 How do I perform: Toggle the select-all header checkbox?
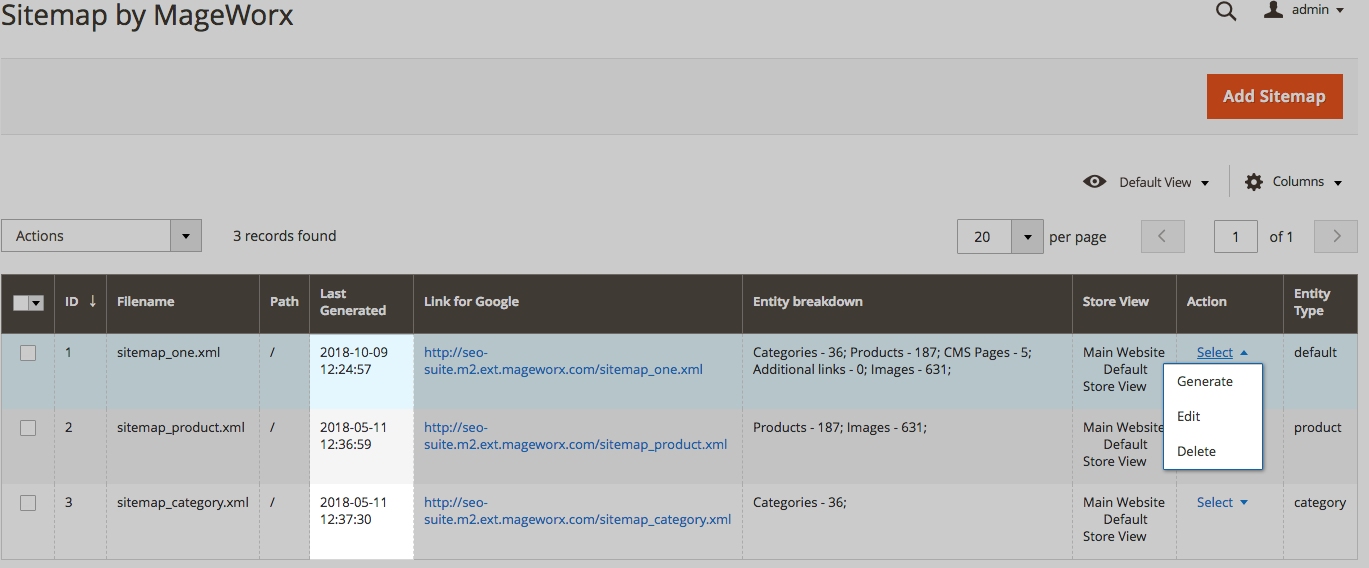coord(21,302)
